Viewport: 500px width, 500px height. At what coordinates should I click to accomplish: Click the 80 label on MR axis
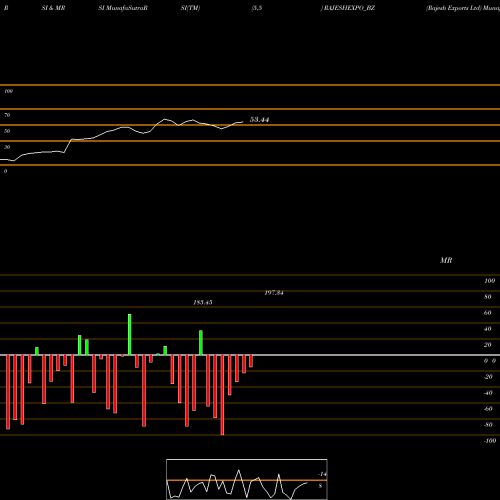tap(488, 297)
